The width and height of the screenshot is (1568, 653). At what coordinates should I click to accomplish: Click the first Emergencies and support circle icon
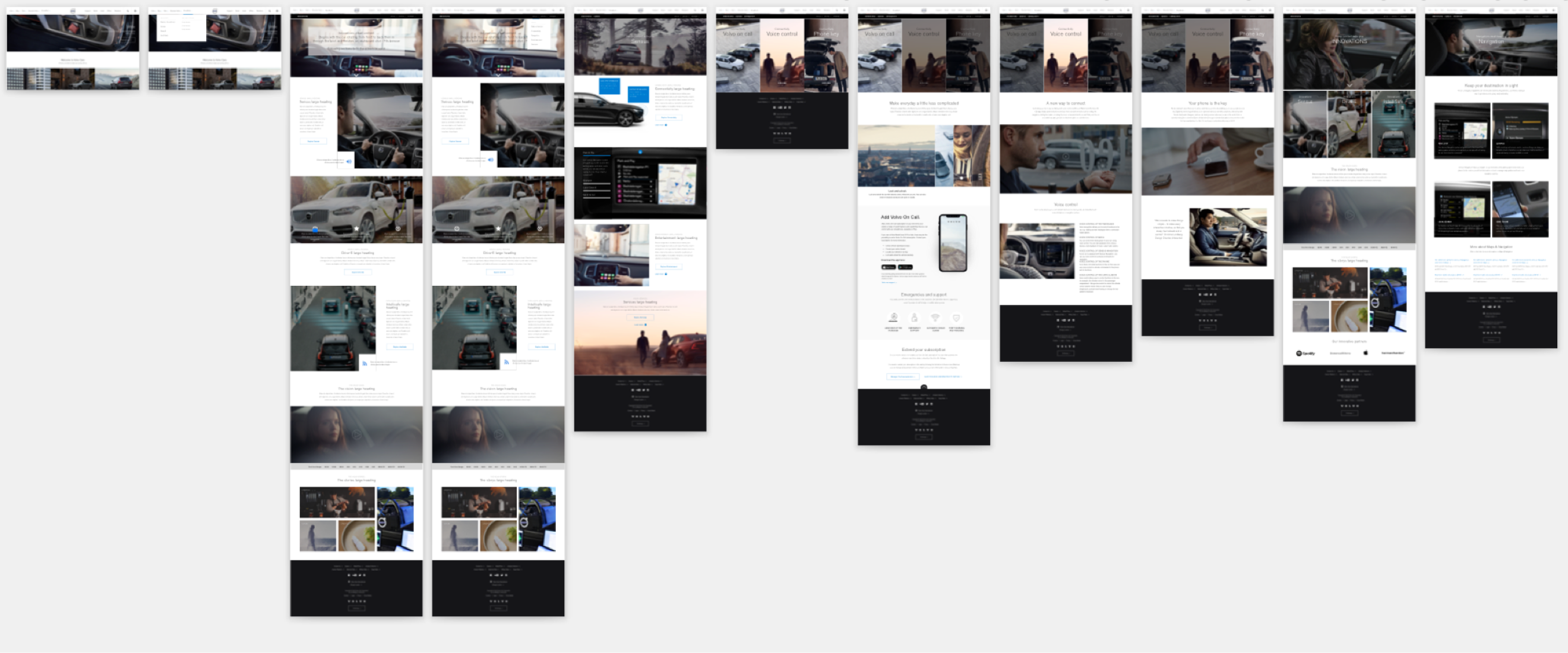(893, 318)
